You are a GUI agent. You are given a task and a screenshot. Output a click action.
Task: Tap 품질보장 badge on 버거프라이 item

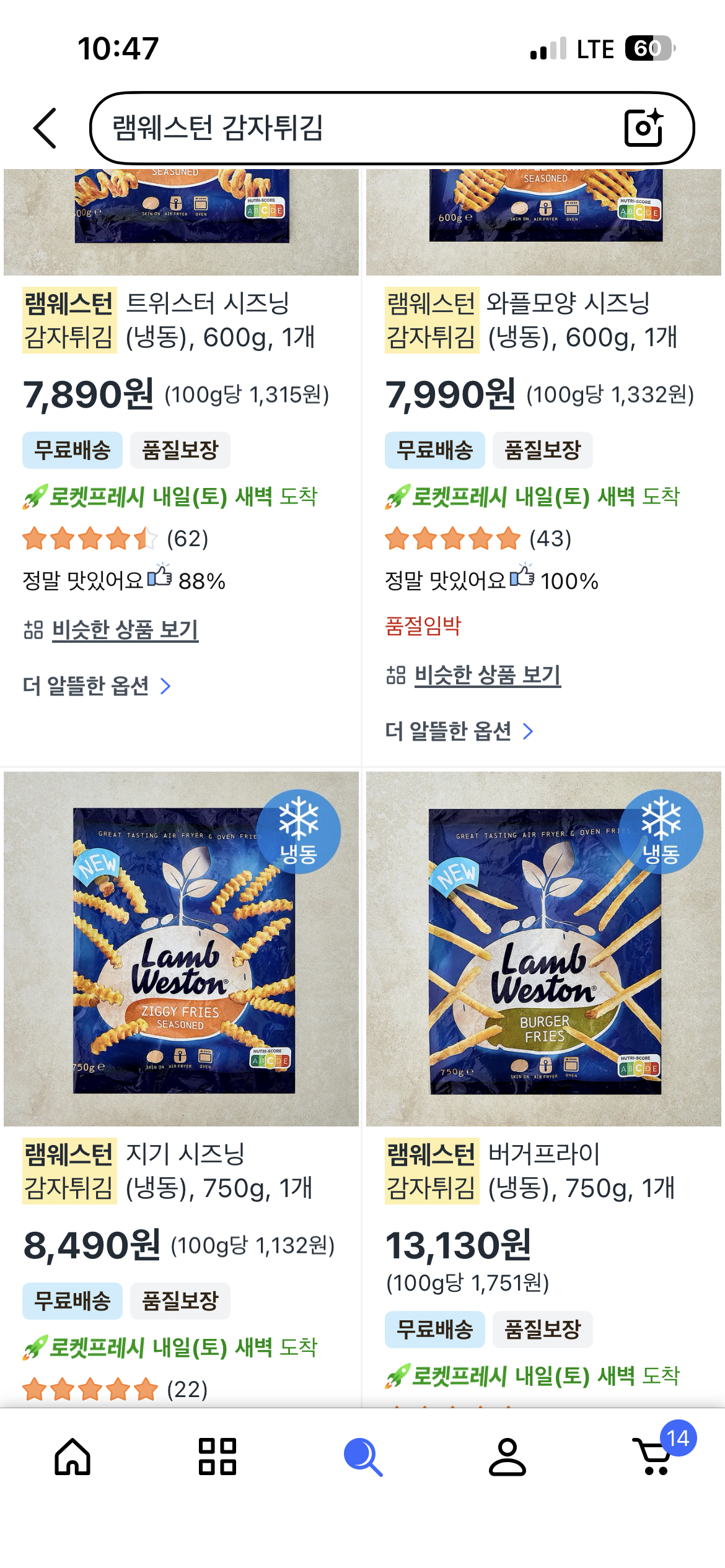point(543,1330)
